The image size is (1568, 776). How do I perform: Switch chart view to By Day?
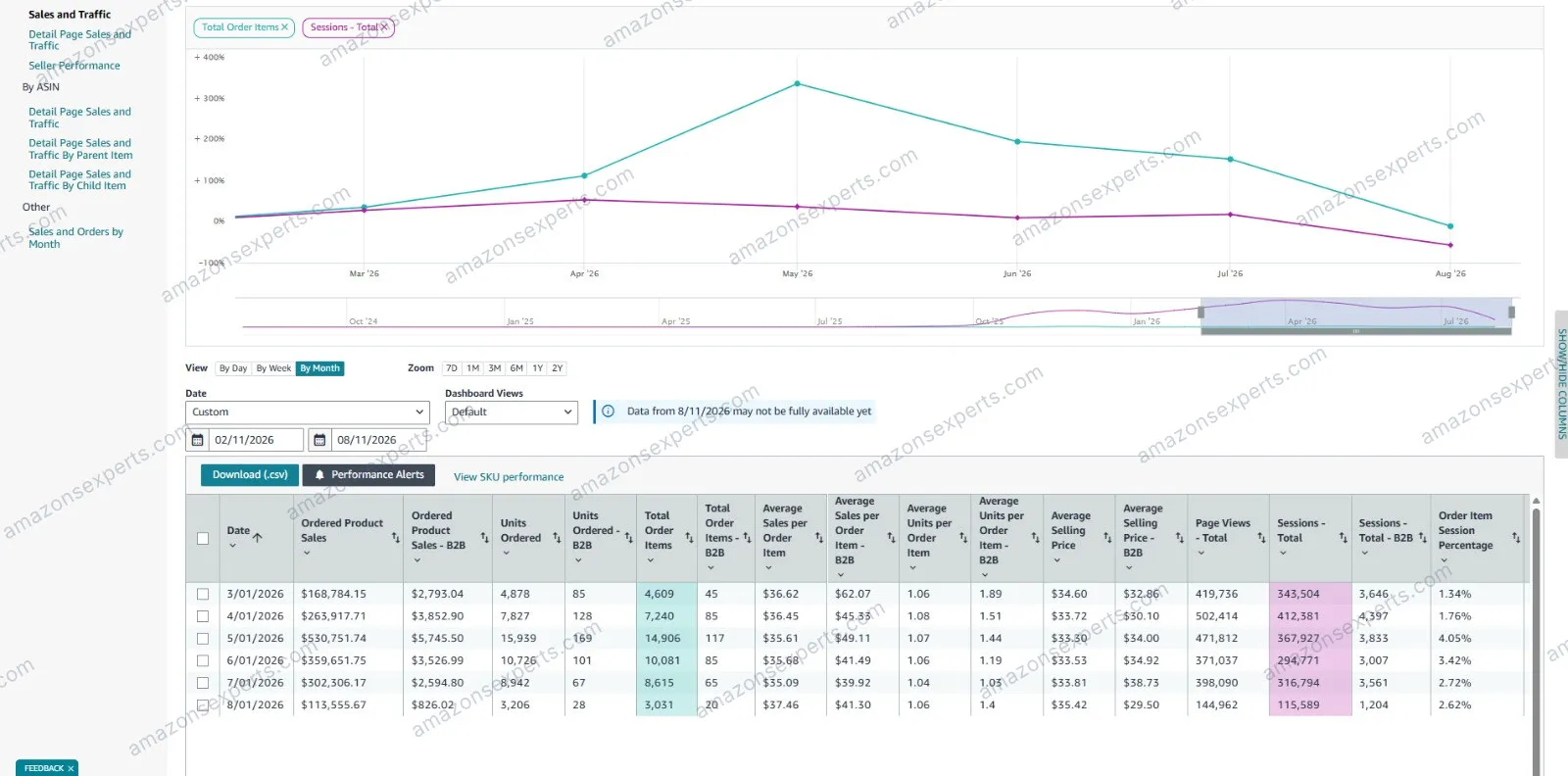pyautogui.click(x=233, y=368)
